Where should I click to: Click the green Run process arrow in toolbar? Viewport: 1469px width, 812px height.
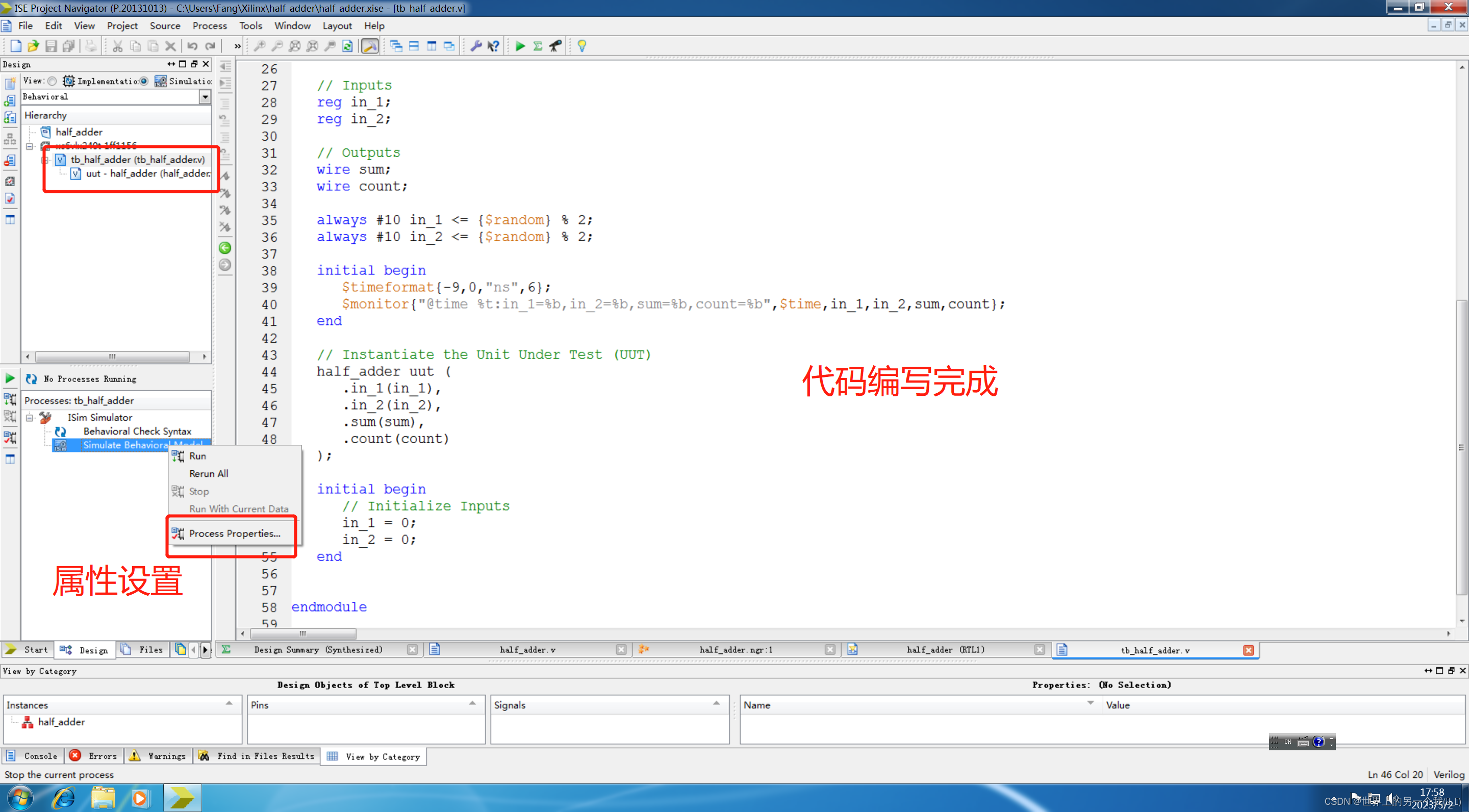coord(520,46)
